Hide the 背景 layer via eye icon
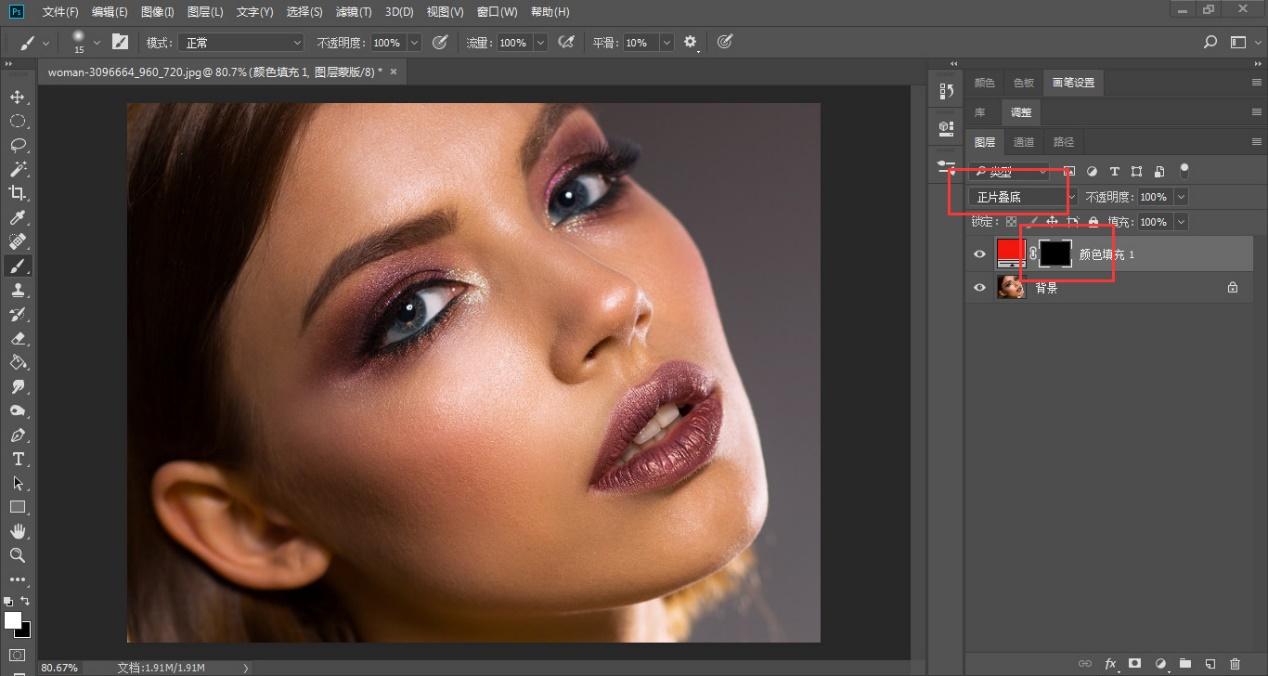 tap(980, 288)
